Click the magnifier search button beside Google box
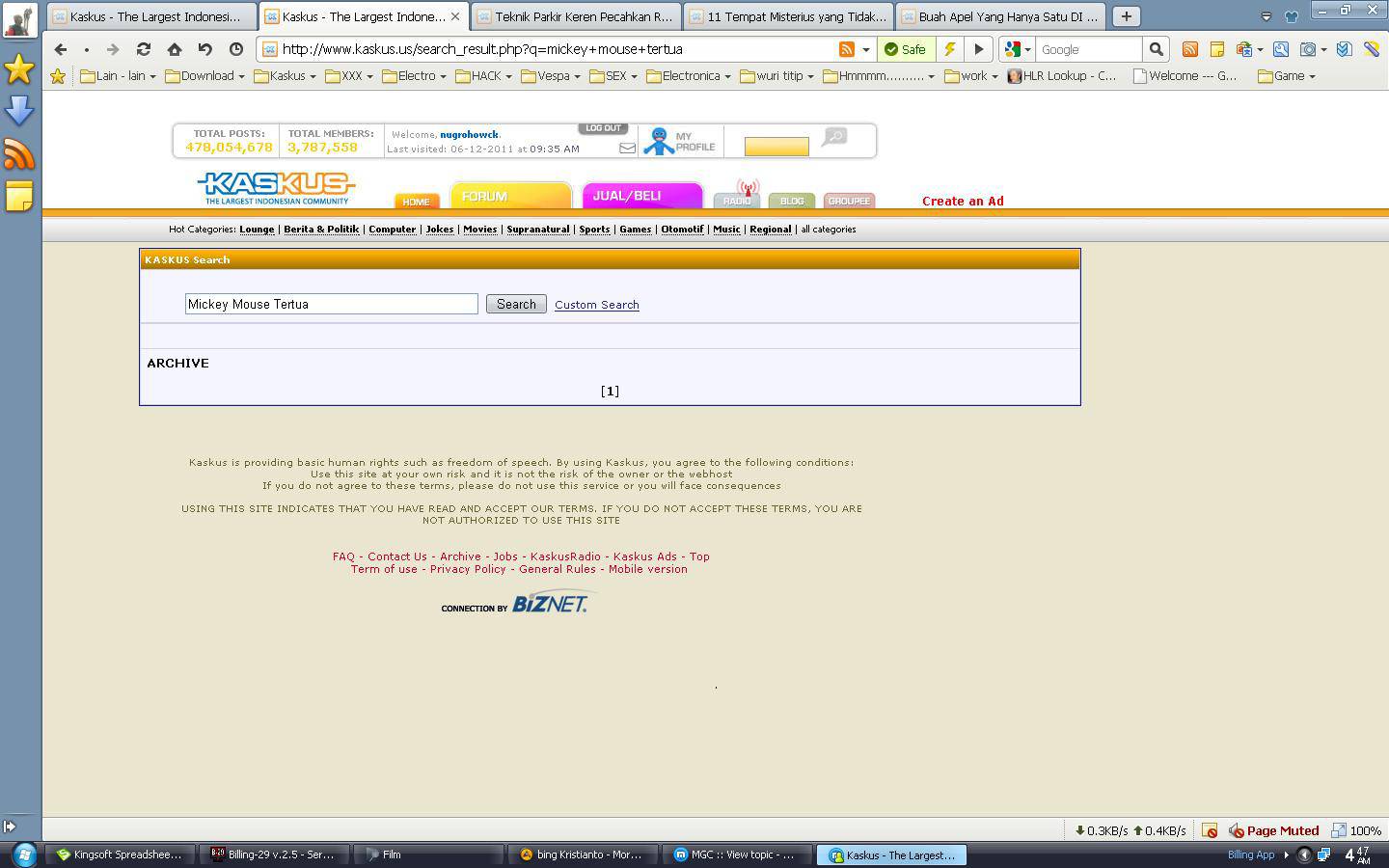The height and width of the screenshot is (868, 1389). pyautogui.click(x=1156, y=49)
